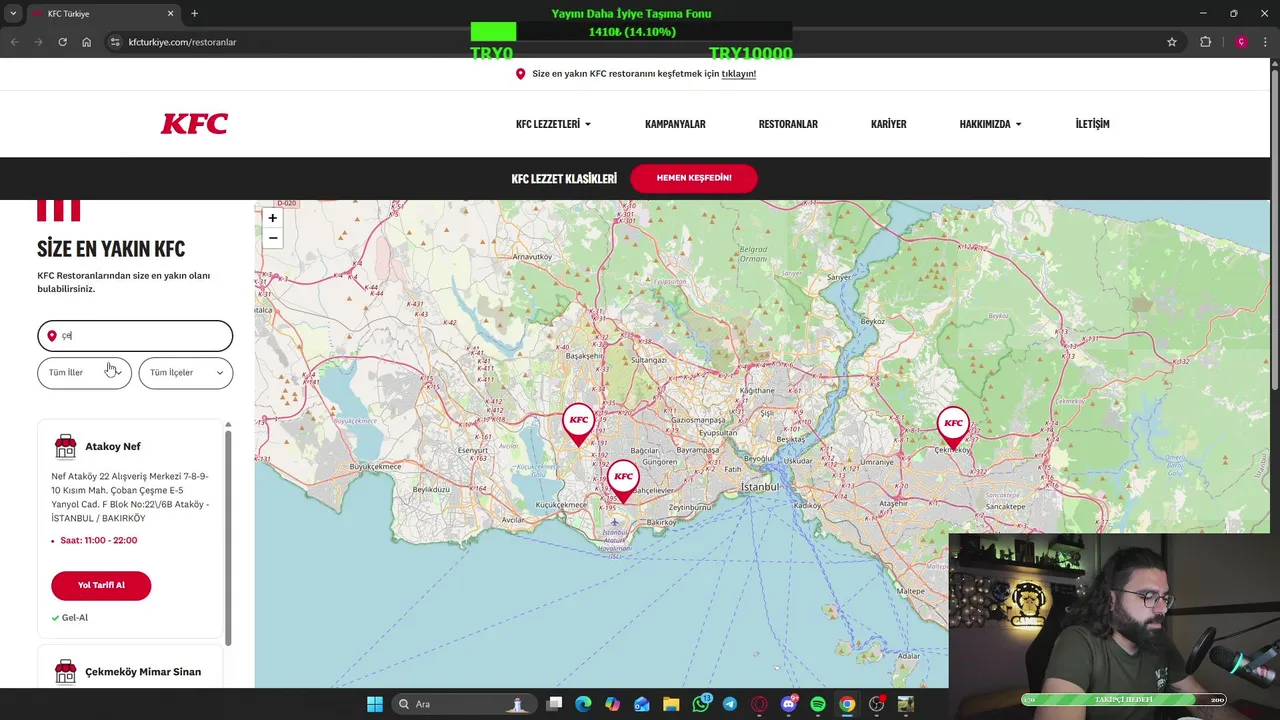Screen dimensions: 1280x720
Task: Bookmark this page with star icon
Action: pyautogui.click(x=1172, y=42)
